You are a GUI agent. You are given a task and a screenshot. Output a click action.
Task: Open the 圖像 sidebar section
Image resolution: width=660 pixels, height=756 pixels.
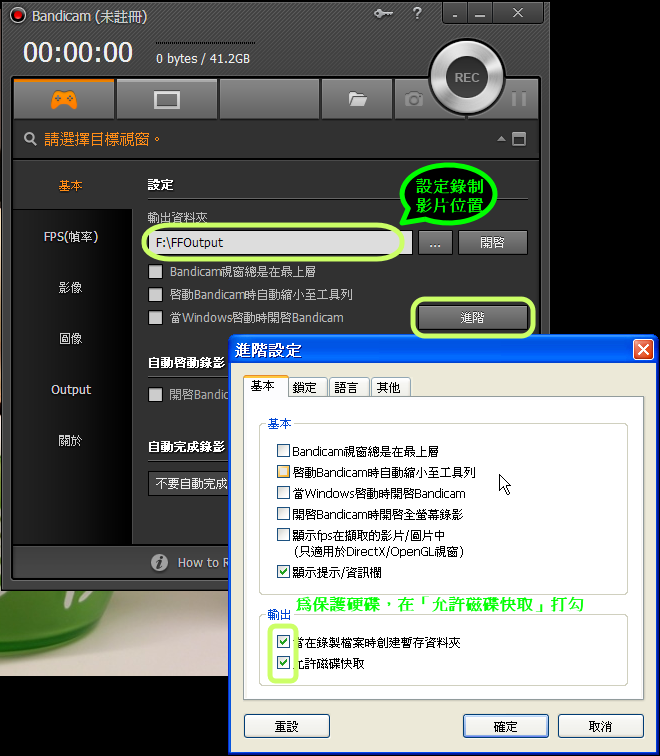(71, 338)
